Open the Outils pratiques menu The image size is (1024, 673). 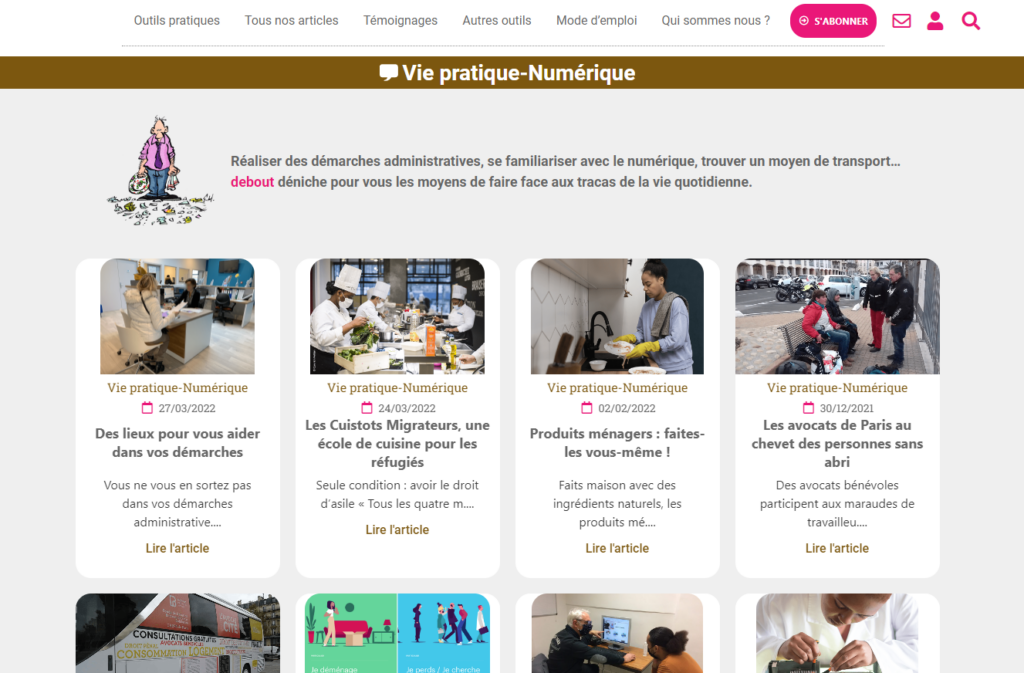point(177,20)
